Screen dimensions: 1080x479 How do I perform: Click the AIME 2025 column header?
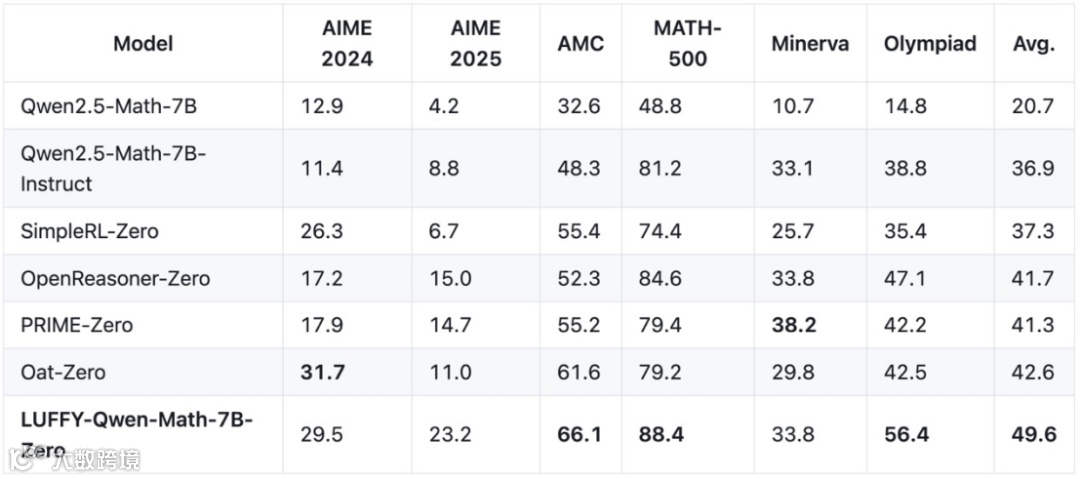click(x=475, y=43)
